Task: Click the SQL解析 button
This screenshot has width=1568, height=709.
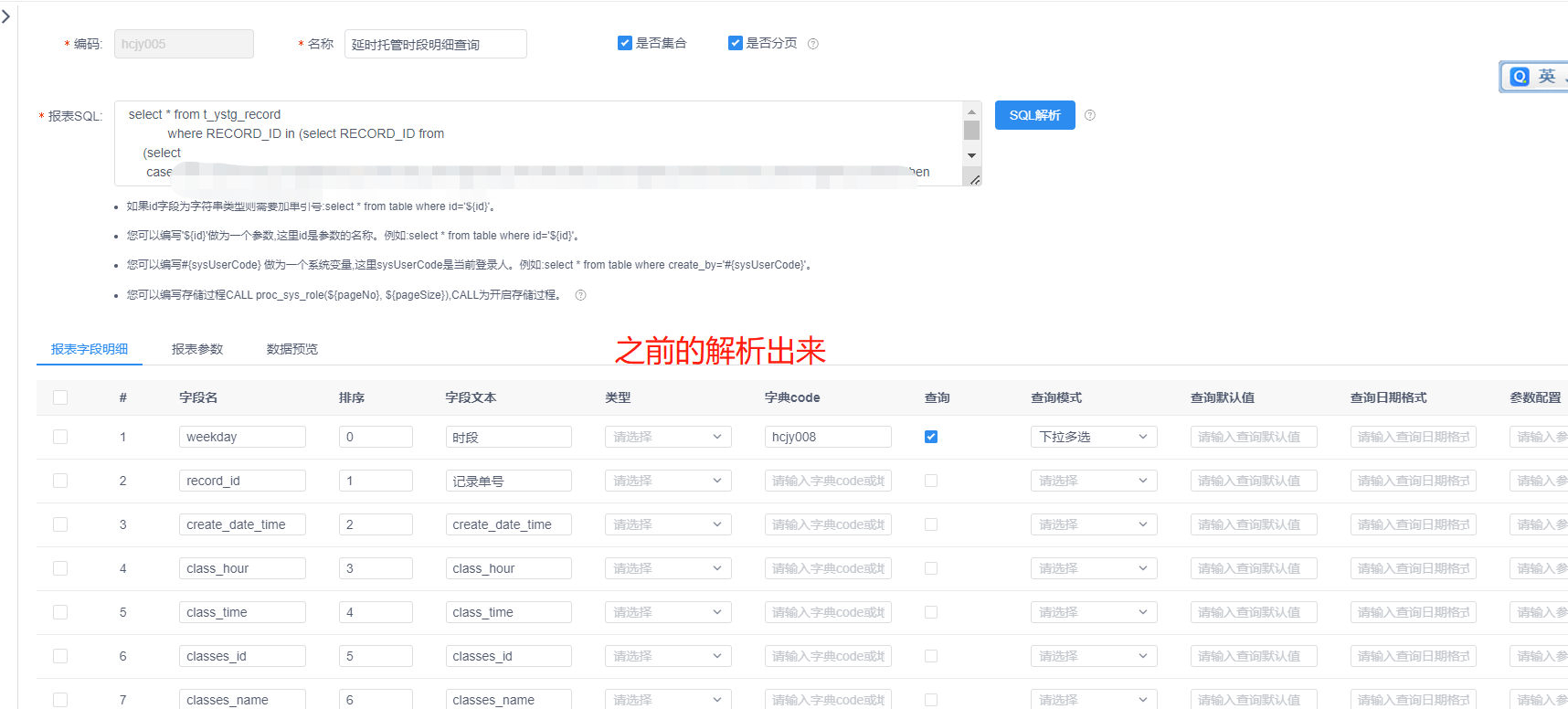Action: (1034, 115)
